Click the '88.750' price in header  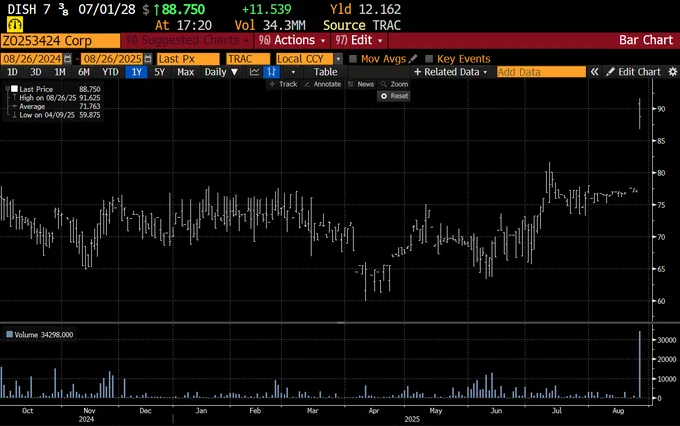tap(183, 9)
